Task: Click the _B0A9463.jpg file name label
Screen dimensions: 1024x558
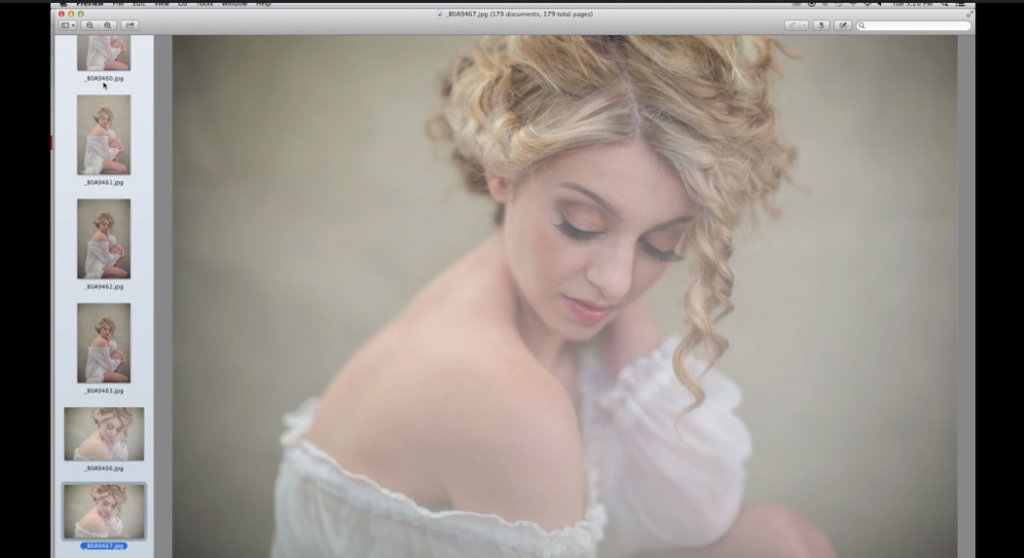Action: click(x=104, y=391)
